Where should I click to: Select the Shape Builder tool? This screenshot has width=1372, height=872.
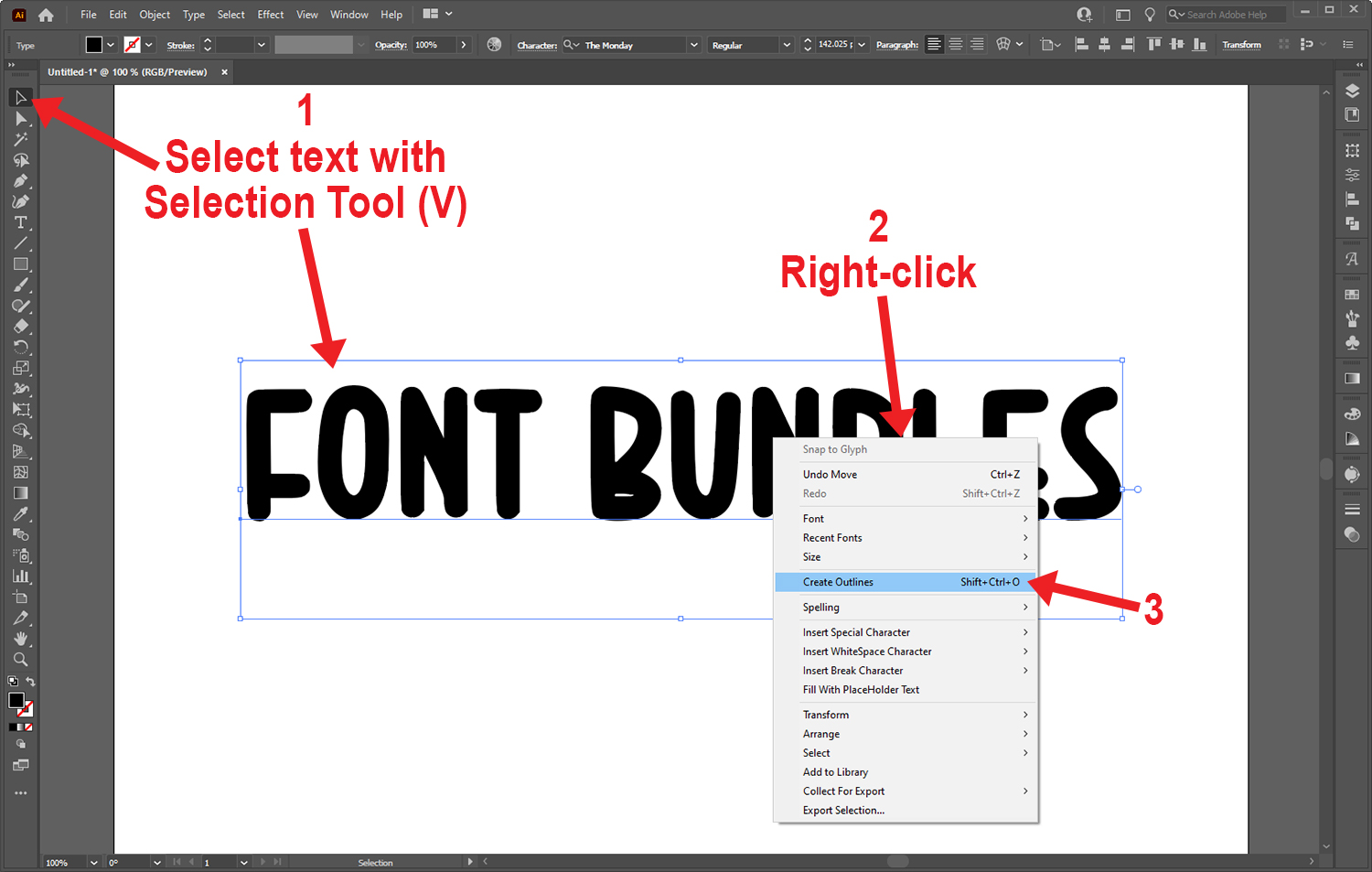20,431
